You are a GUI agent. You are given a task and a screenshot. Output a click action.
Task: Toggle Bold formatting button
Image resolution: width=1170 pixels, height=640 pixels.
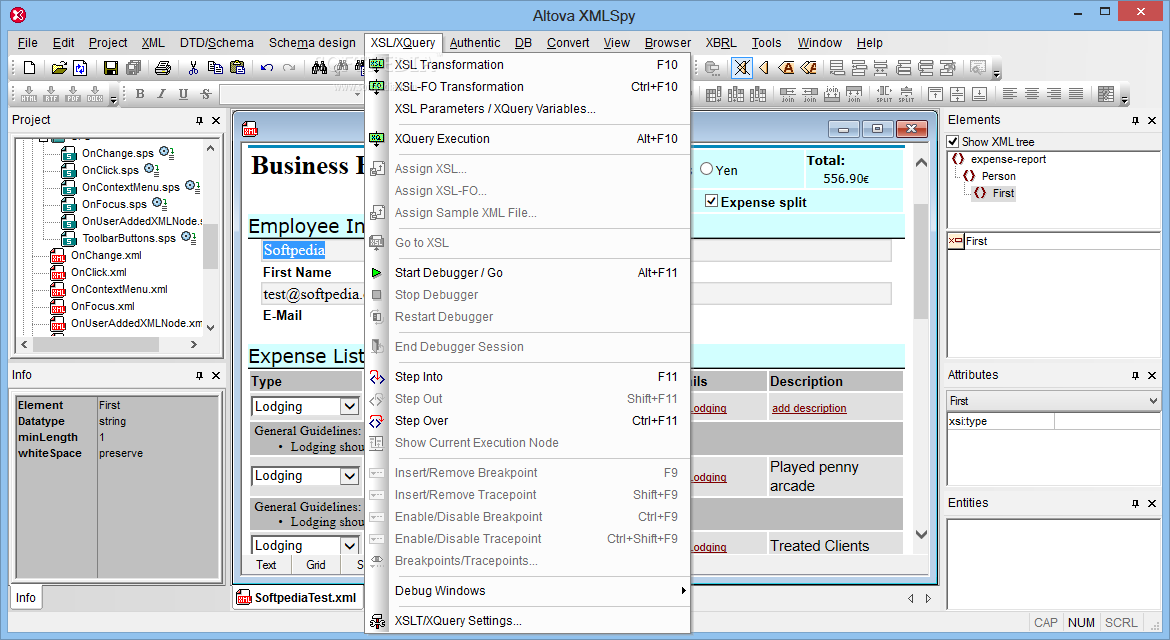pos(140,93)
